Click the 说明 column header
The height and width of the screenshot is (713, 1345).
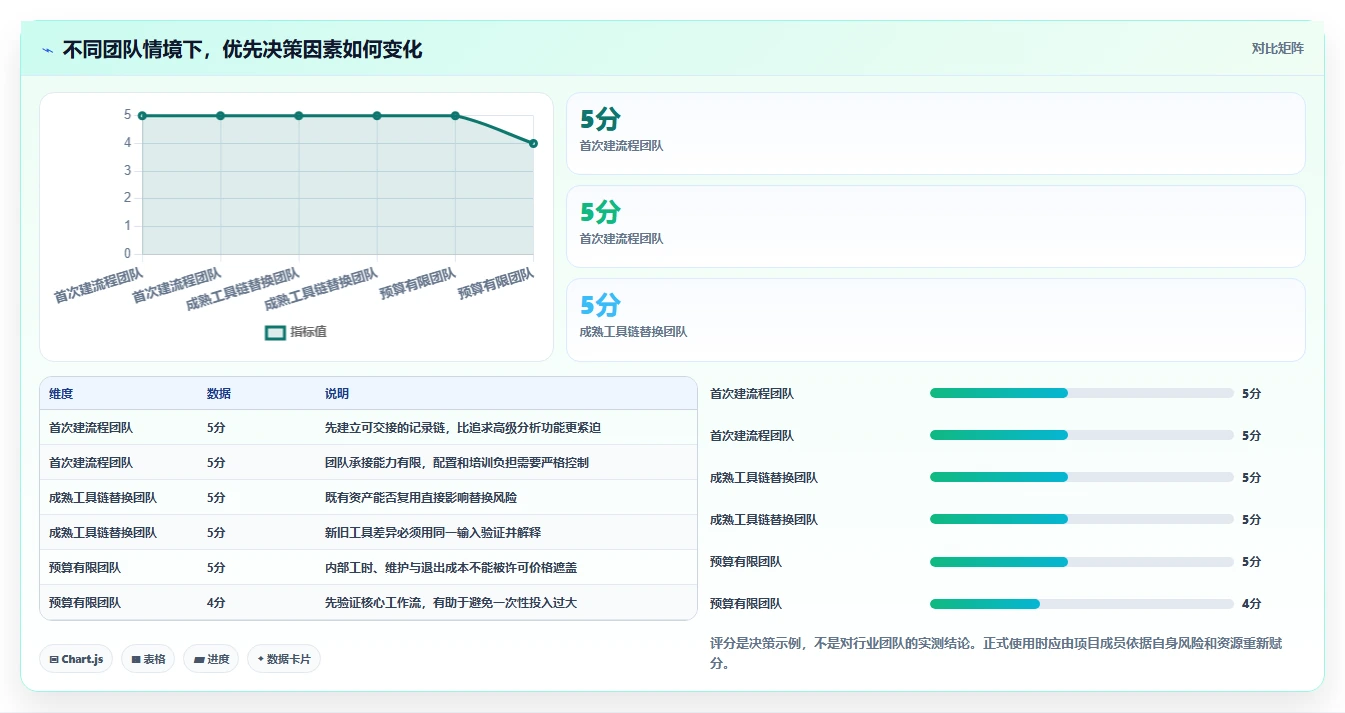[337, 394]
